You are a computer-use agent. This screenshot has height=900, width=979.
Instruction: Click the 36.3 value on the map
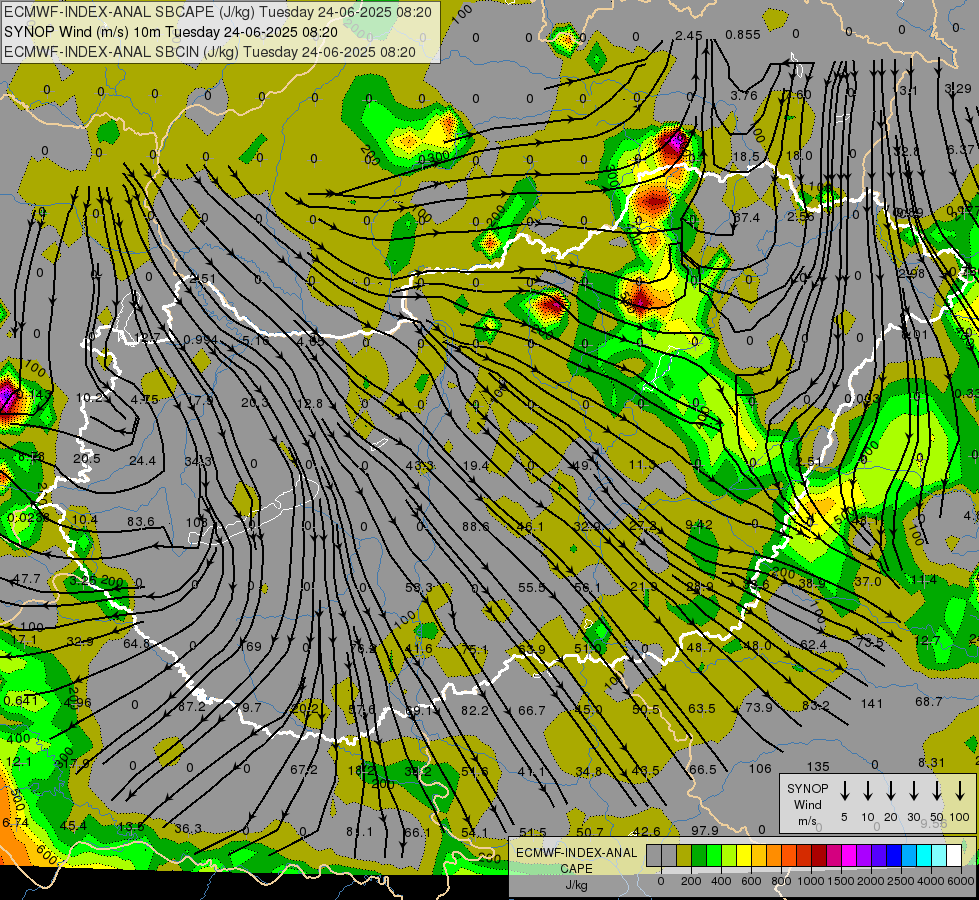point(188,829)
